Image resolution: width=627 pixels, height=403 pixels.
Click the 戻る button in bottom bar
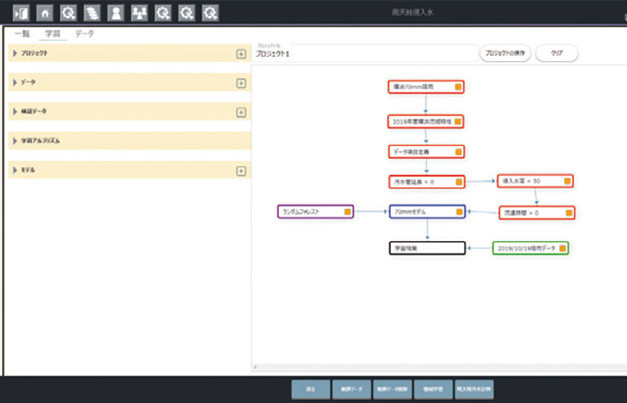[x=310, y=390]
